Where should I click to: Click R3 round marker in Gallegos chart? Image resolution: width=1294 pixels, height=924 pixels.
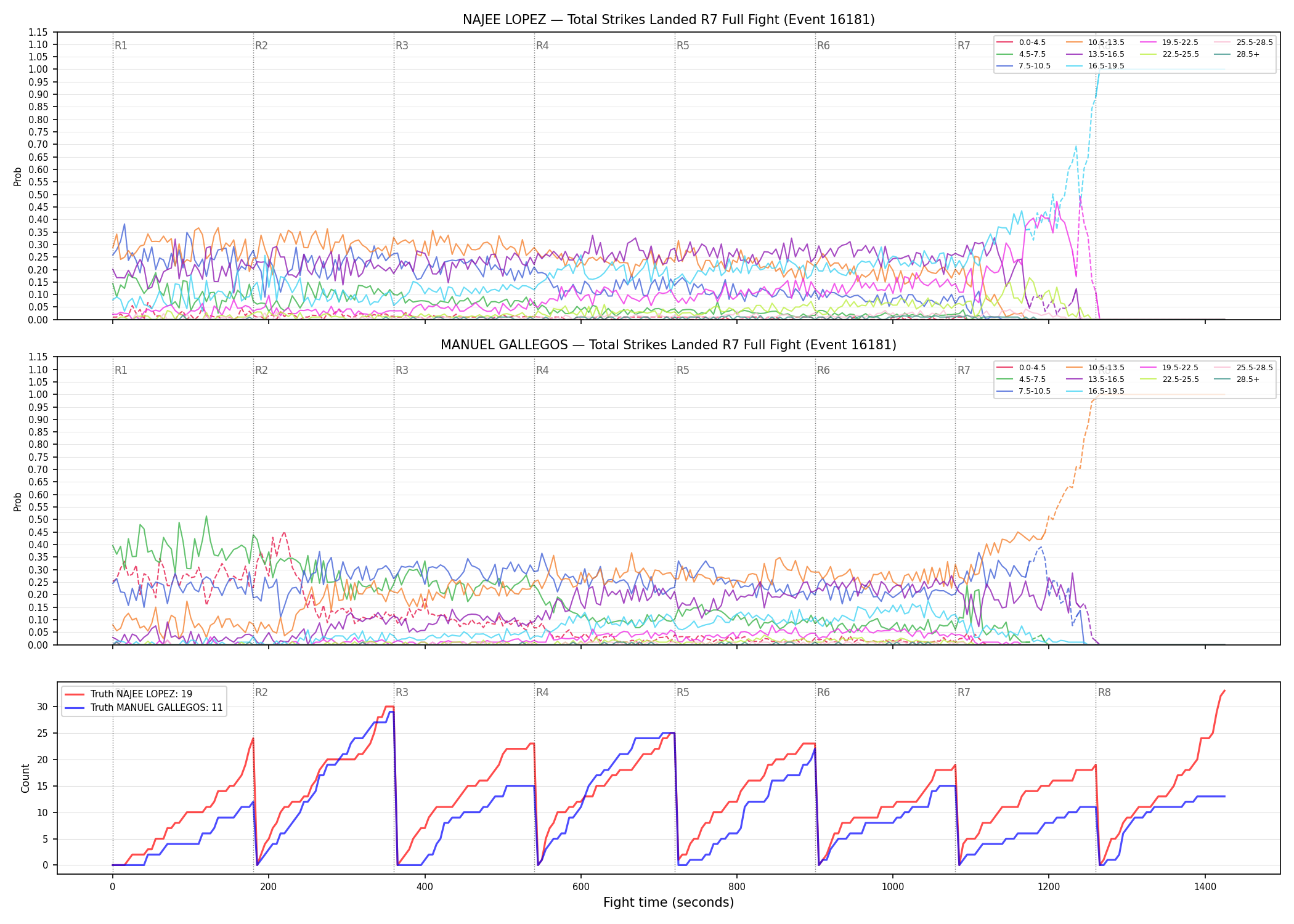pos(402,370)
